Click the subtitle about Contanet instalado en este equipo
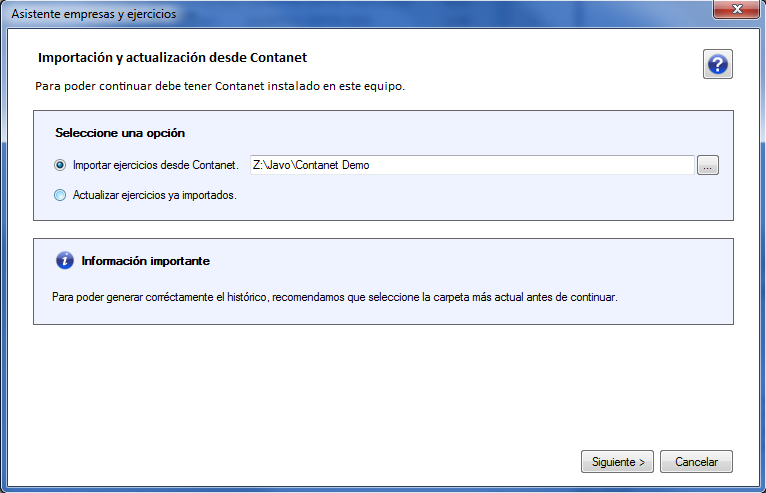766x493 pixels. tap(220, 86)
